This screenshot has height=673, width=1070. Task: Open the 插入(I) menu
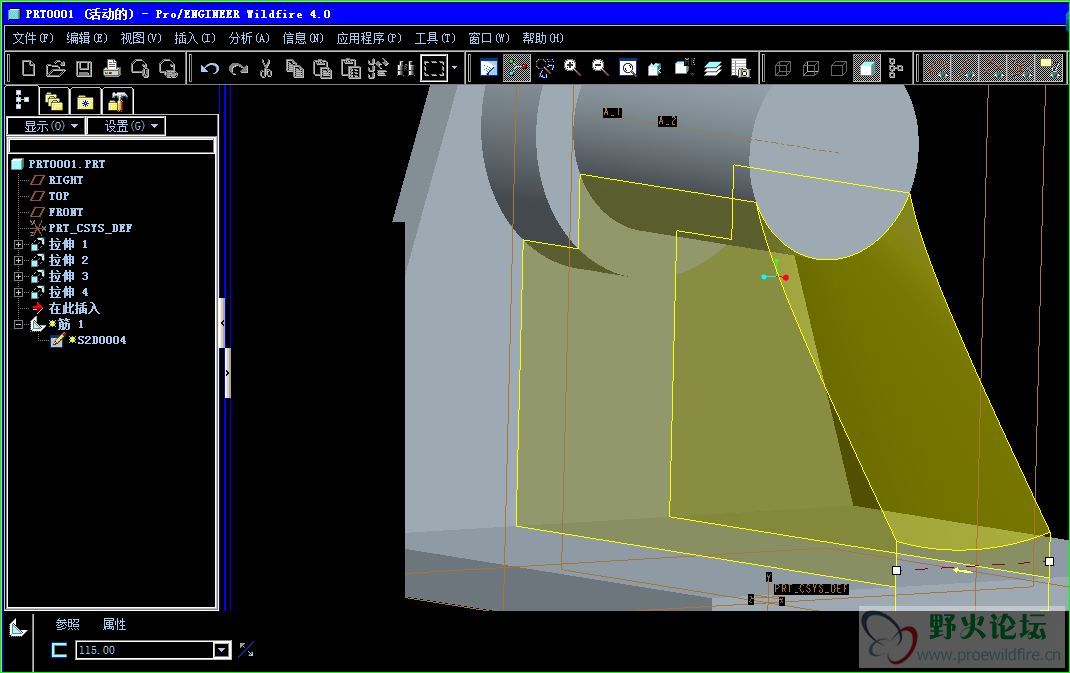tap(194, 38)
